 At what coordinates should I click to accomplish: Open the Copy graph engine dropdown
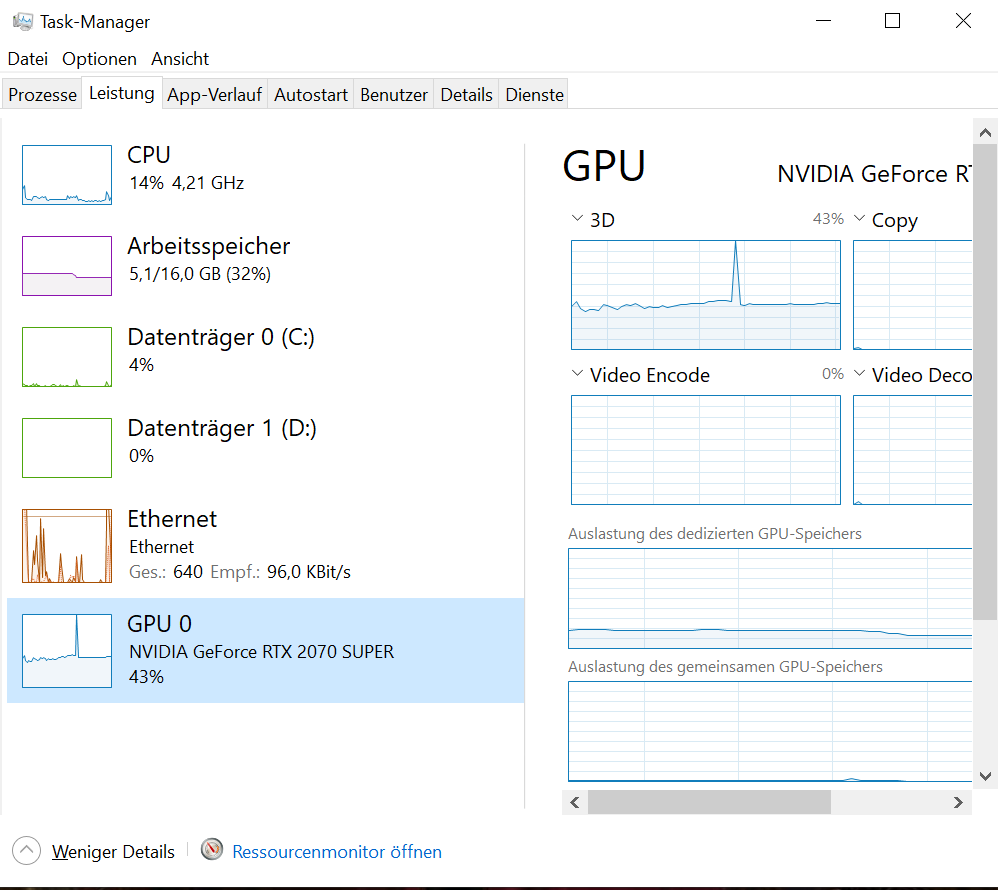859,219
